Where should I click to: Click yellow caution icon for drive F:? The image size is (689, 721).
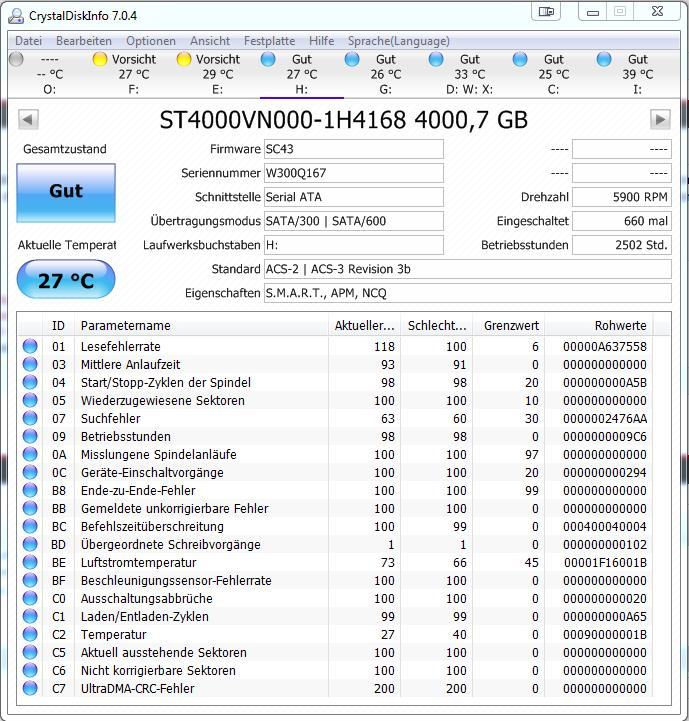pos(100,59)
